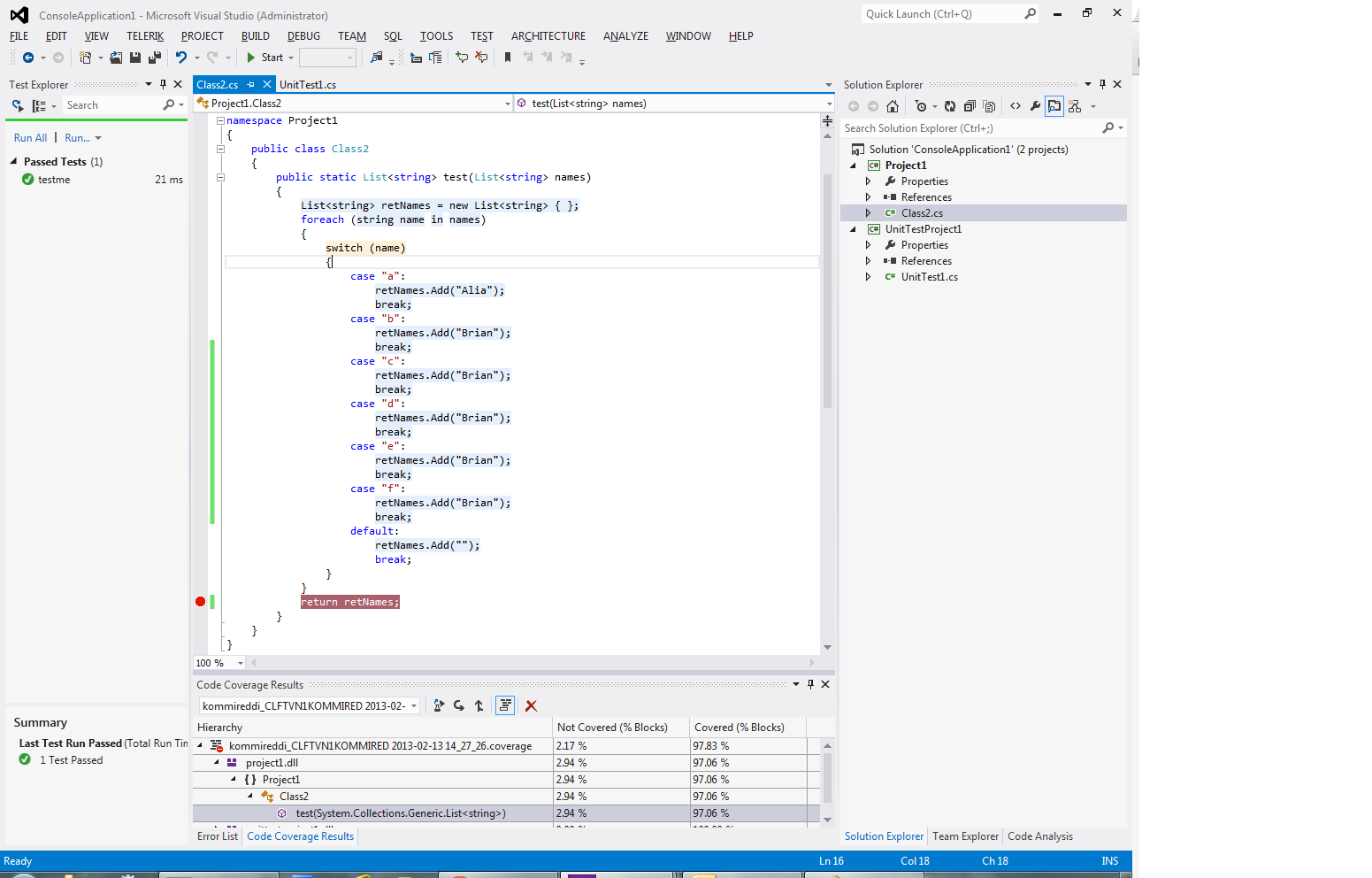Click the Refresh icon in Solution Explorer
The width and height of the screenshot is (1372, 878).
click(950, 106)
